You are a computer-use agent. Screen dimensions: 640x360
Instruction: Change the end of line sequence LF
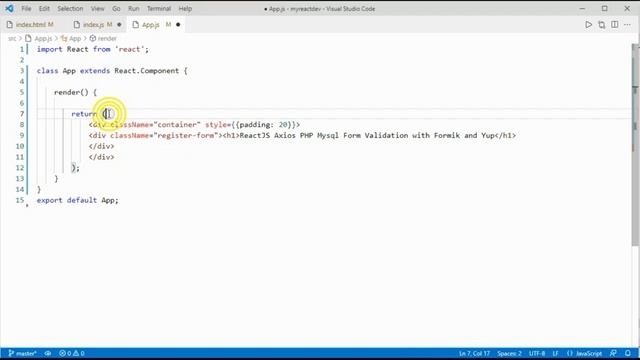pyautogui.click(x=555, y=353)
